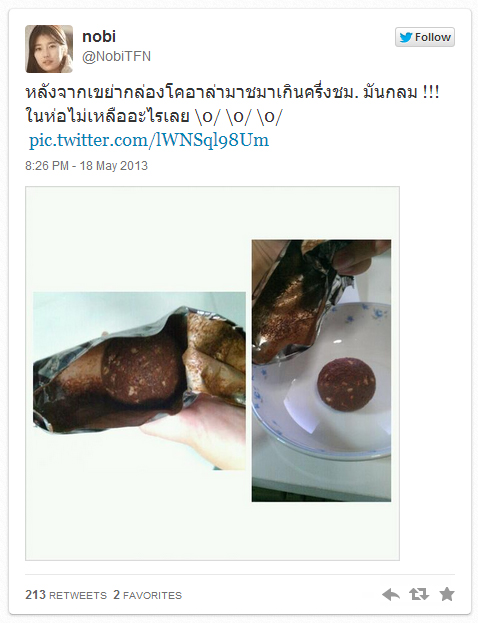Open the pic.twitter.com/lWNSql98Um link
Image resolution: width=478 pixels, height=623 pixels.
tap(149, 140)
